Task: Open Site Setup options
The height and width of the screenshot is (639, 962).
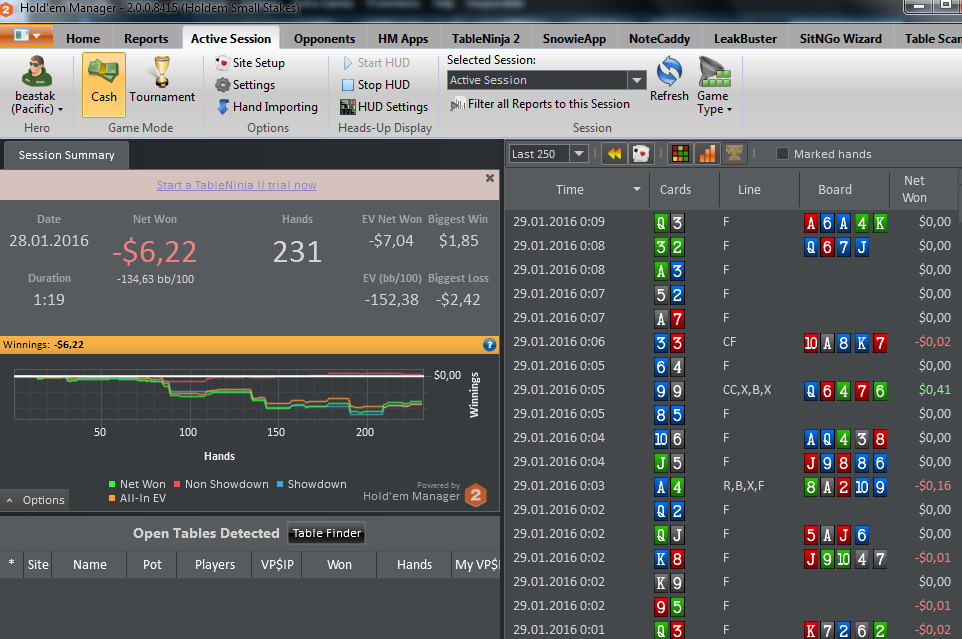Action: [250, 63]
